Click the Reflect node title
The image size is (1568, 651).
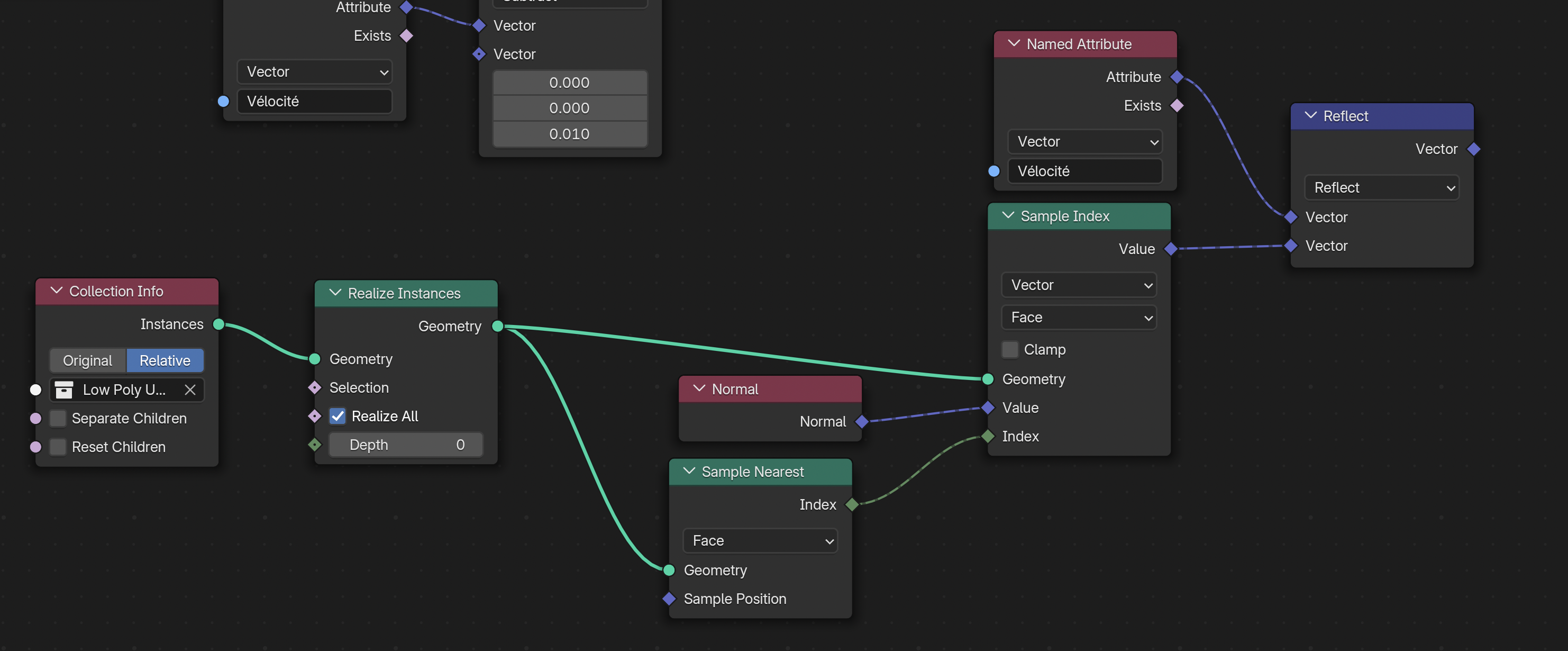coord(1345,116)
